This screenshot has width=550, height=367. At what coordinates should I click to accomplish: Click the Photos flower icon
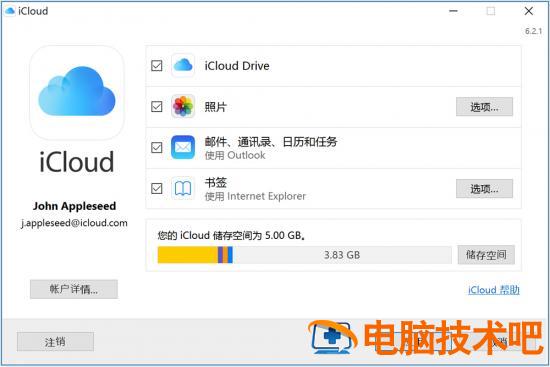pos(183,106)
